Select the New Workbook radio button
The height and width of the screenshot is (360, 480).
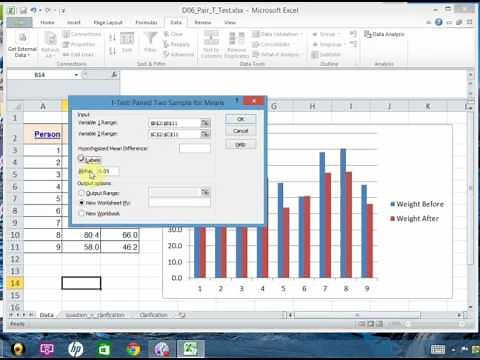click(81, 213)
